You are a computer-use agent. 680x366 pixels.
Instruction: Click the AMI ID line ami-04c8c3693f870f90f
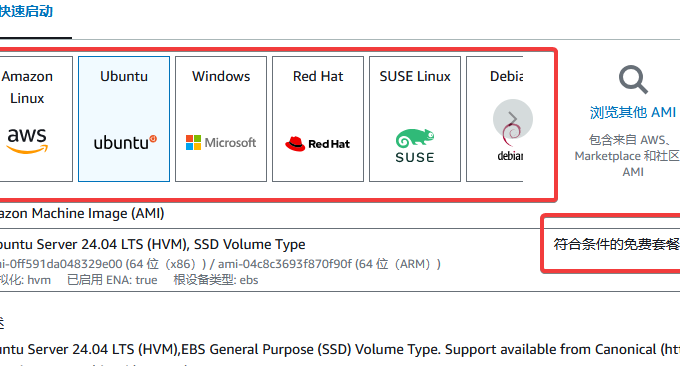tap(329, 264)
